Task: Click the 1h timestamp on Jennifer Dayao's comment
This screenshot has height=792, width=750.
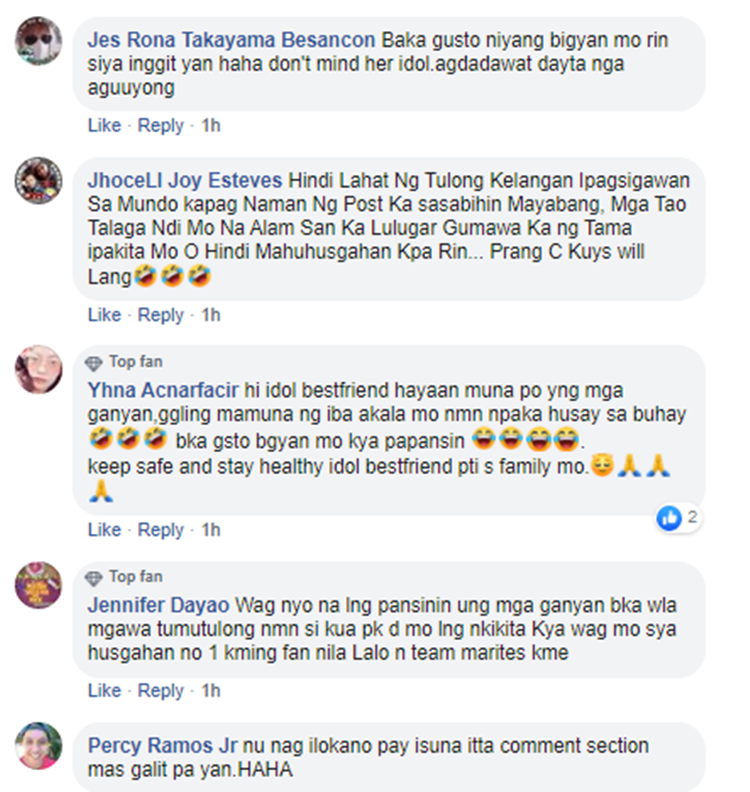Action: 211,690
